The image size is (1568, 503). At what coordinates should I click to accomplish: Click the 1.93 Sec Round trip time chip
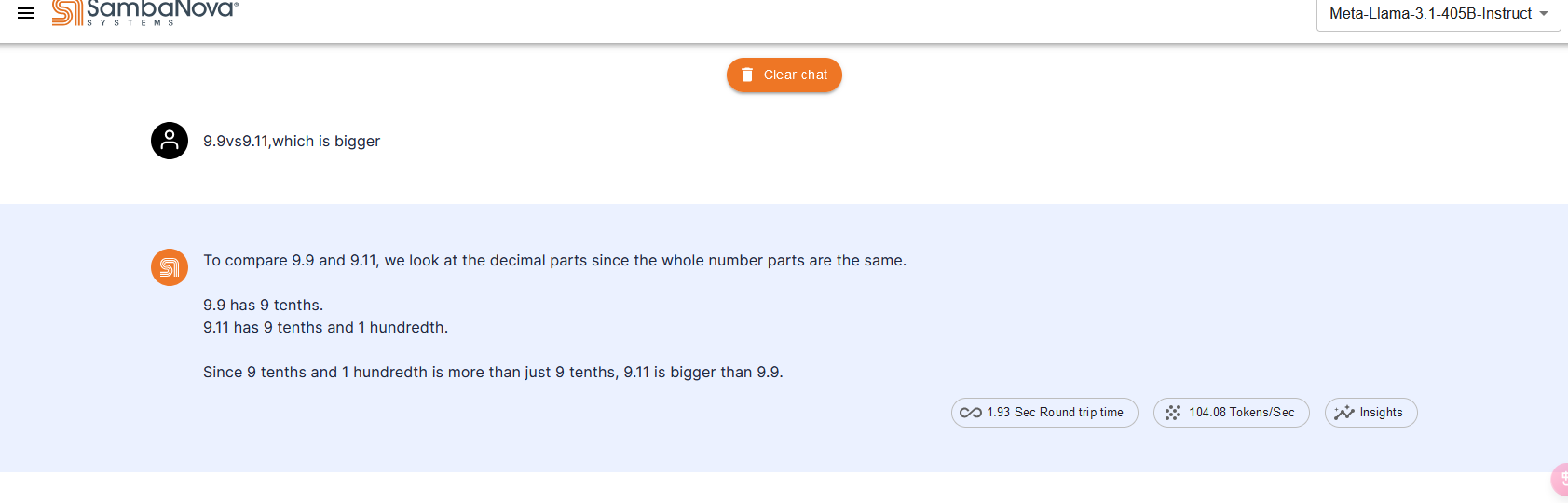1044,413
